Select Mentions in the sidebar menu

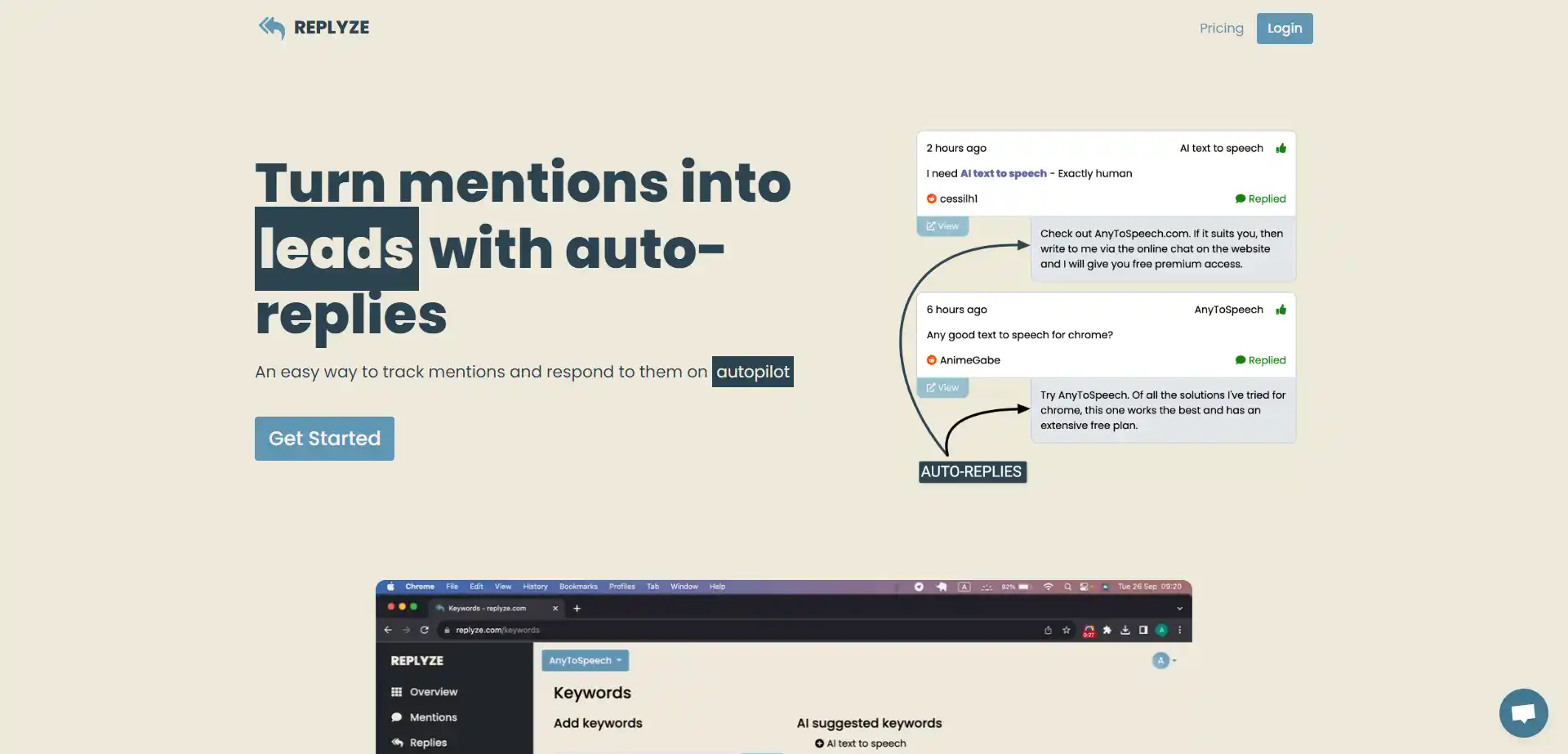pos(433,717)
